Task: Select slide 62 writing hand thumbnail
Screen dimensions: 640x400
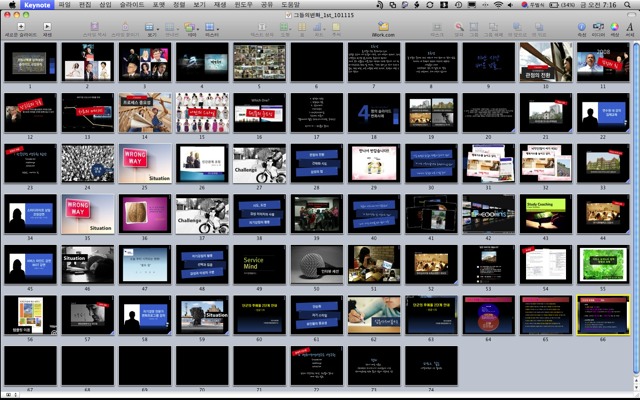Action: [374, 315]
